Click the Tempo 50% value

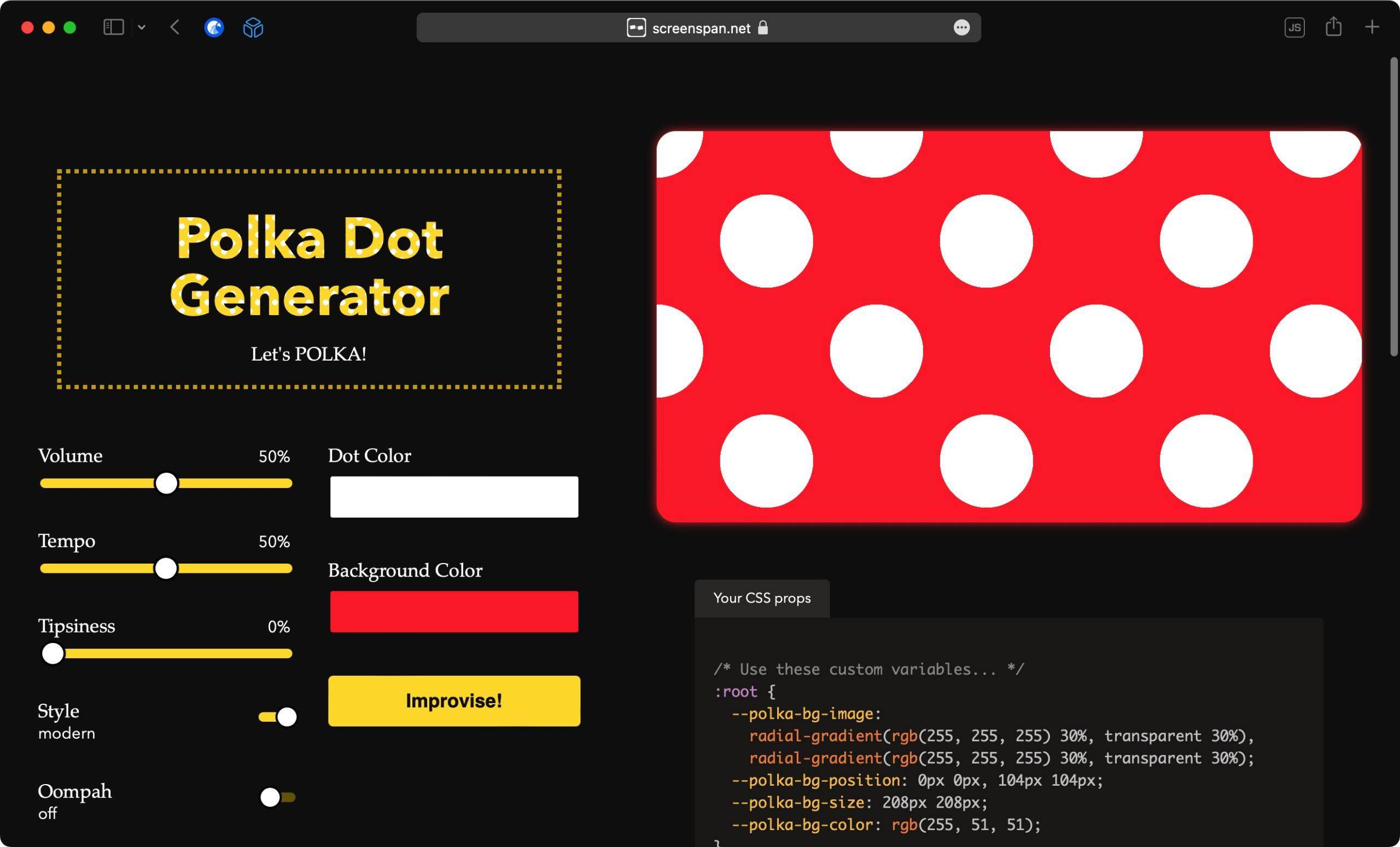coord(274,542)
